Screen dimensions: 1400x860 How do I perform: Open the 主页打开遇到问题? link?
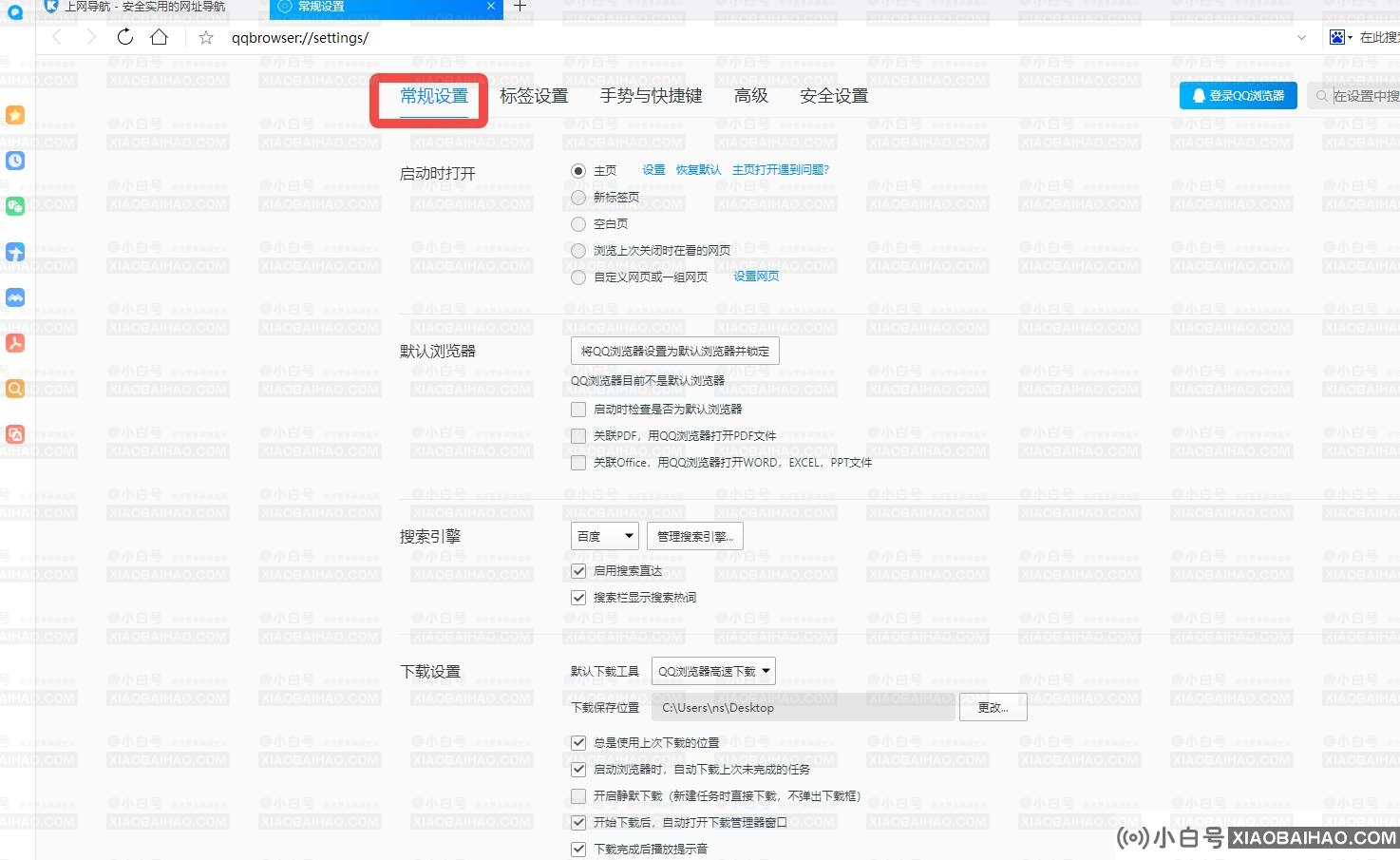click(781, 170)
